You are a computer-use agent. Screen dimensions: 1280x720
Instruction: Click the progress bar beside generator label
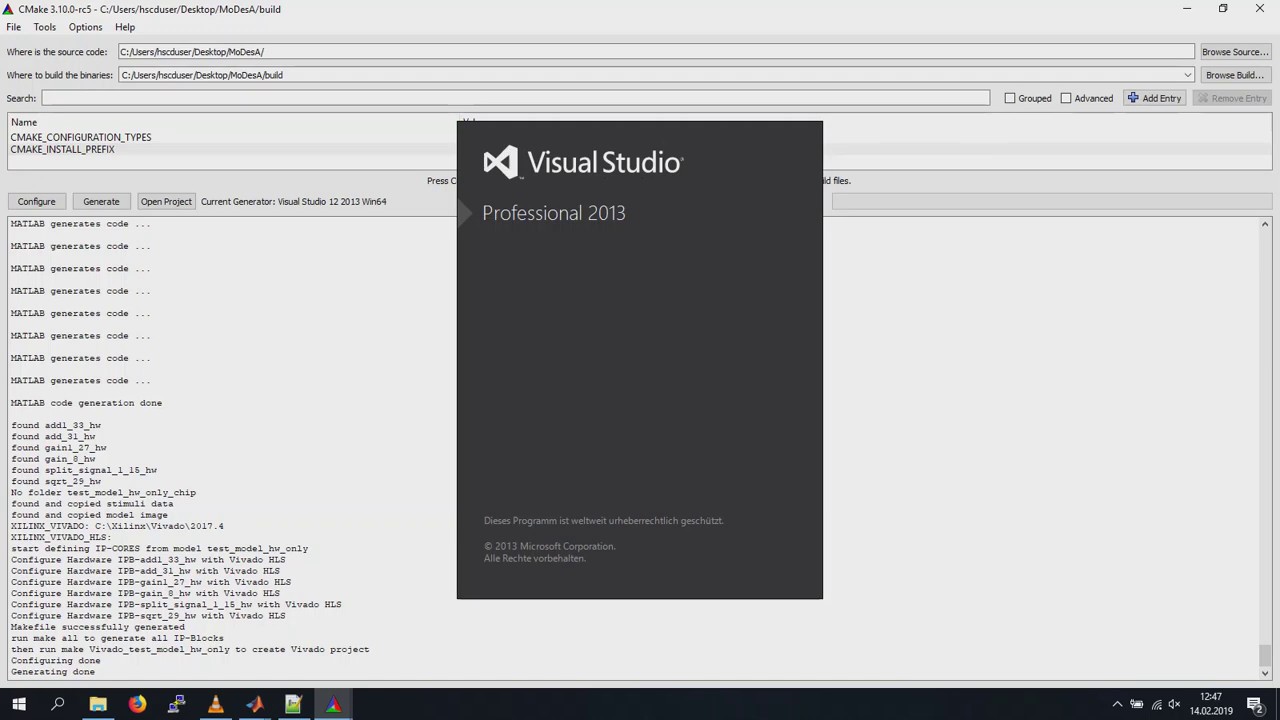[x=1051, y=201]
